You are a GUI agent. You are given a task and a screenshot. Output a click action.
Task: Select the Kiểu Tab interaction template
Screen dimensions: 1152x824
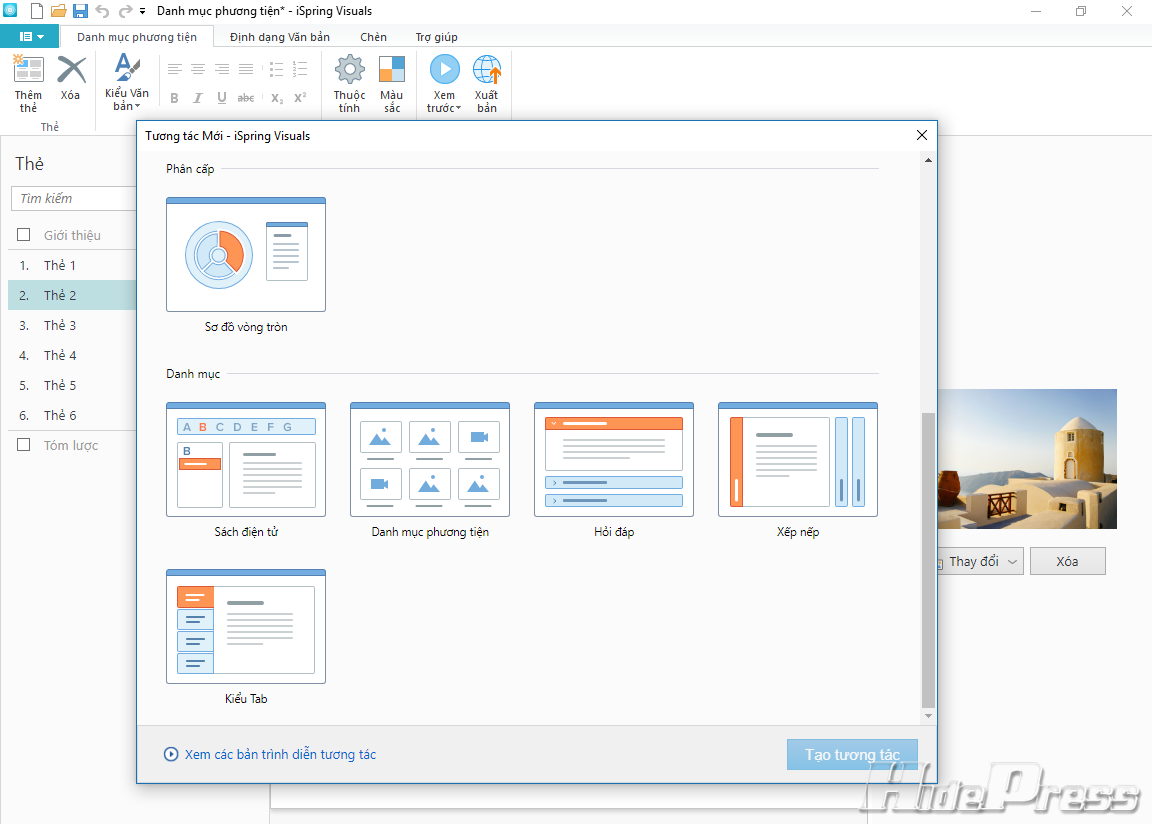coord(246,627)
